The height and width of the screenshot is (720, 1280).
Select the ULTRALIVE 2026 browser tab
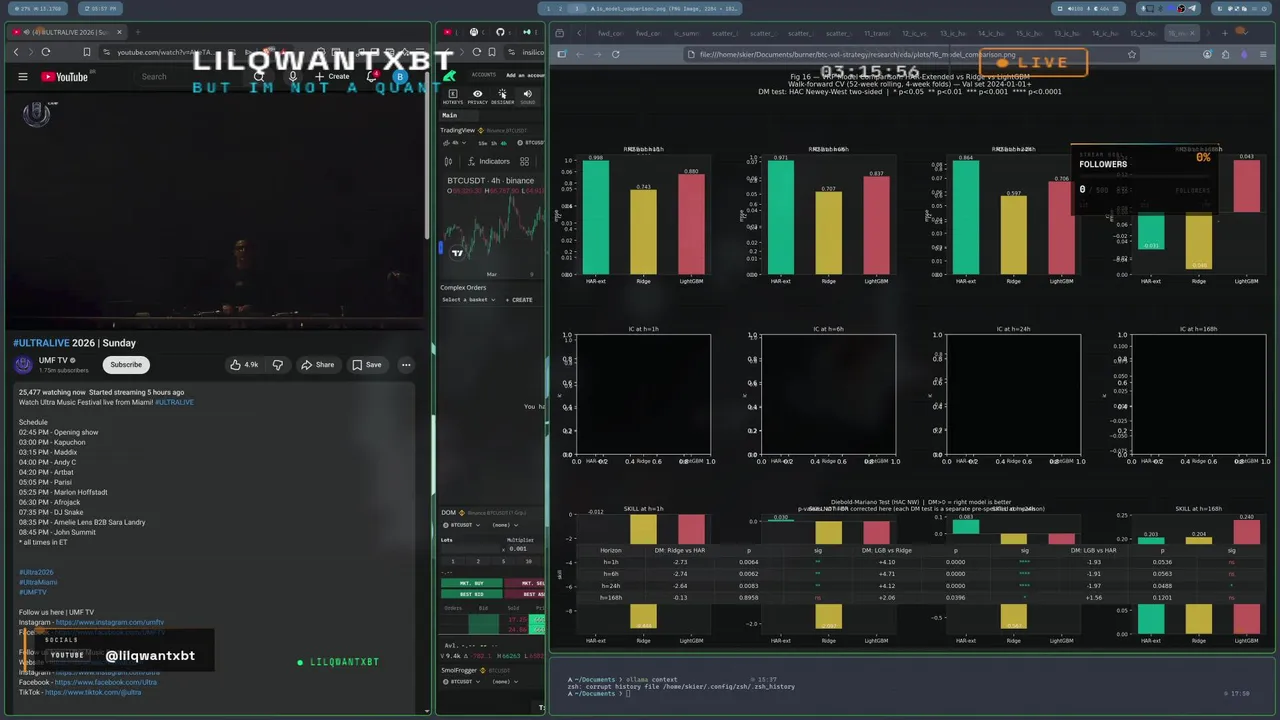(67, 32)
